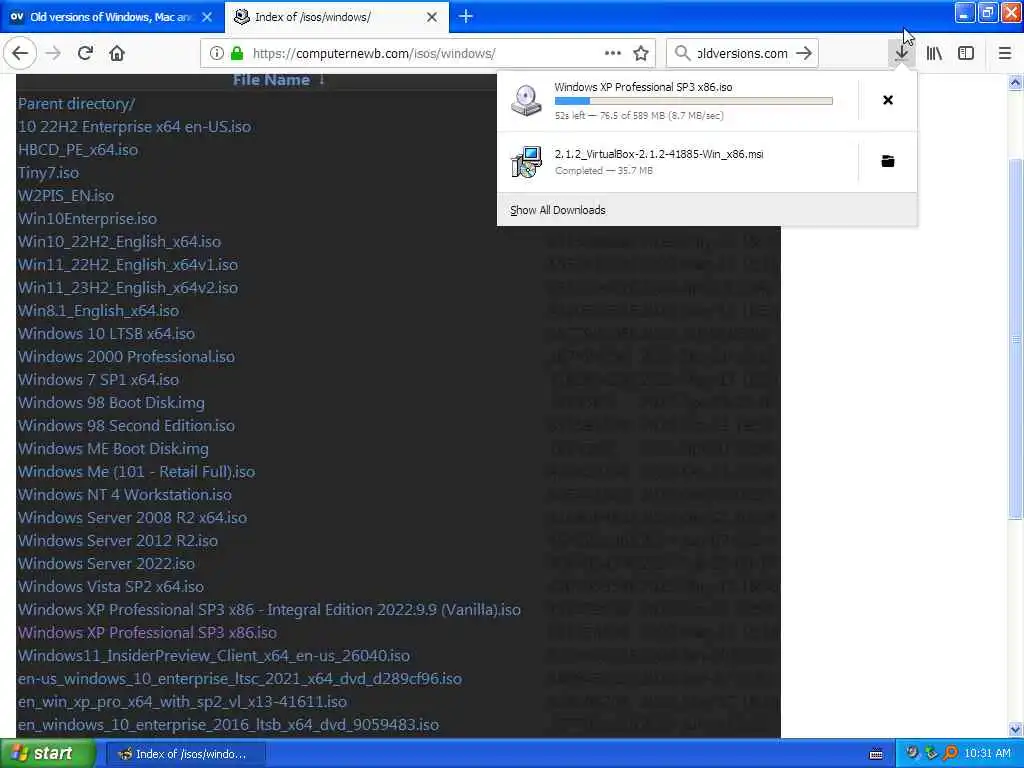Screen dimensions: 1024x768
Task: Click Windows 10 LTSB x64.iso
Action: point(106,334)
